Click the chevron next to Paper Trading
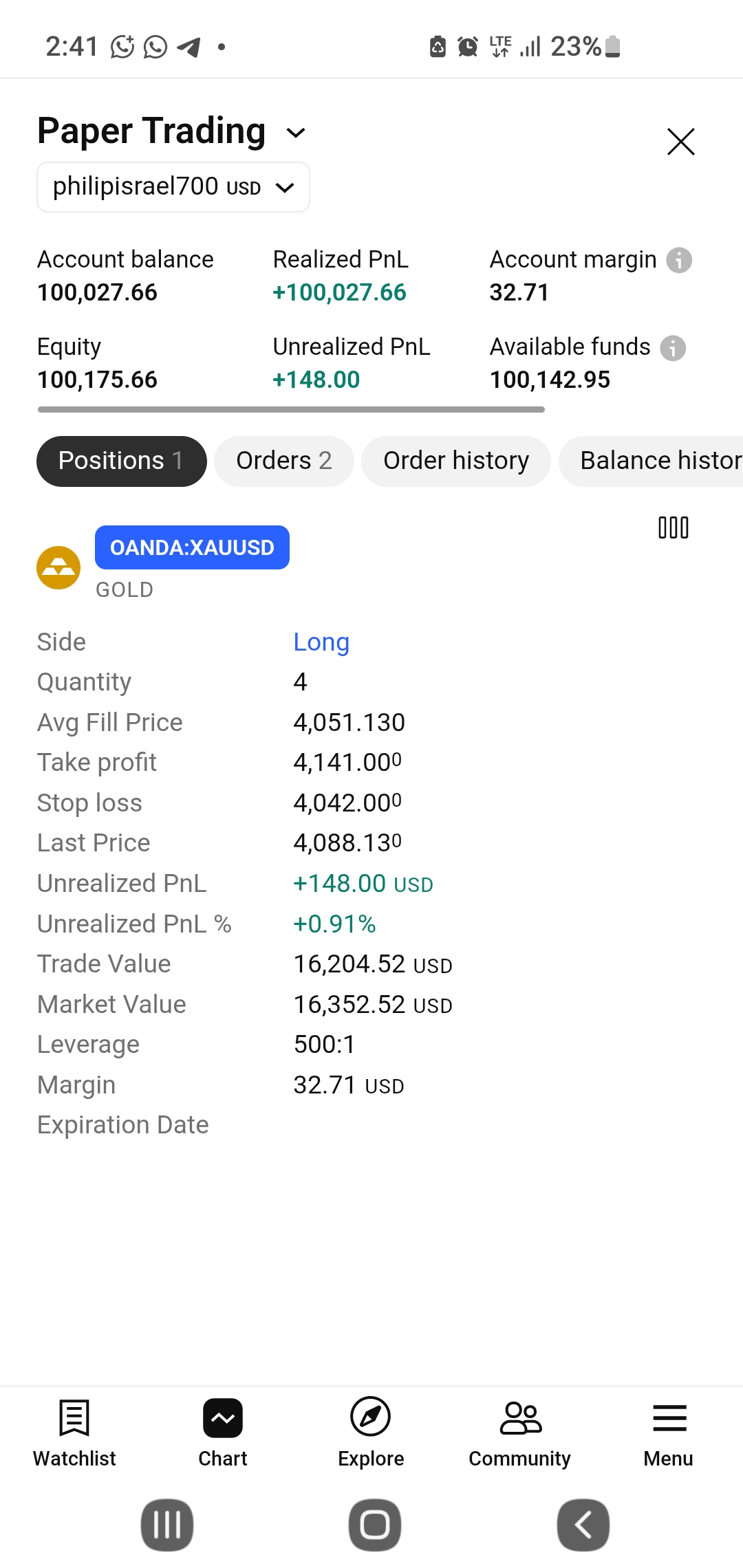Screen dimensions: 743x1568 pos(296,133)
